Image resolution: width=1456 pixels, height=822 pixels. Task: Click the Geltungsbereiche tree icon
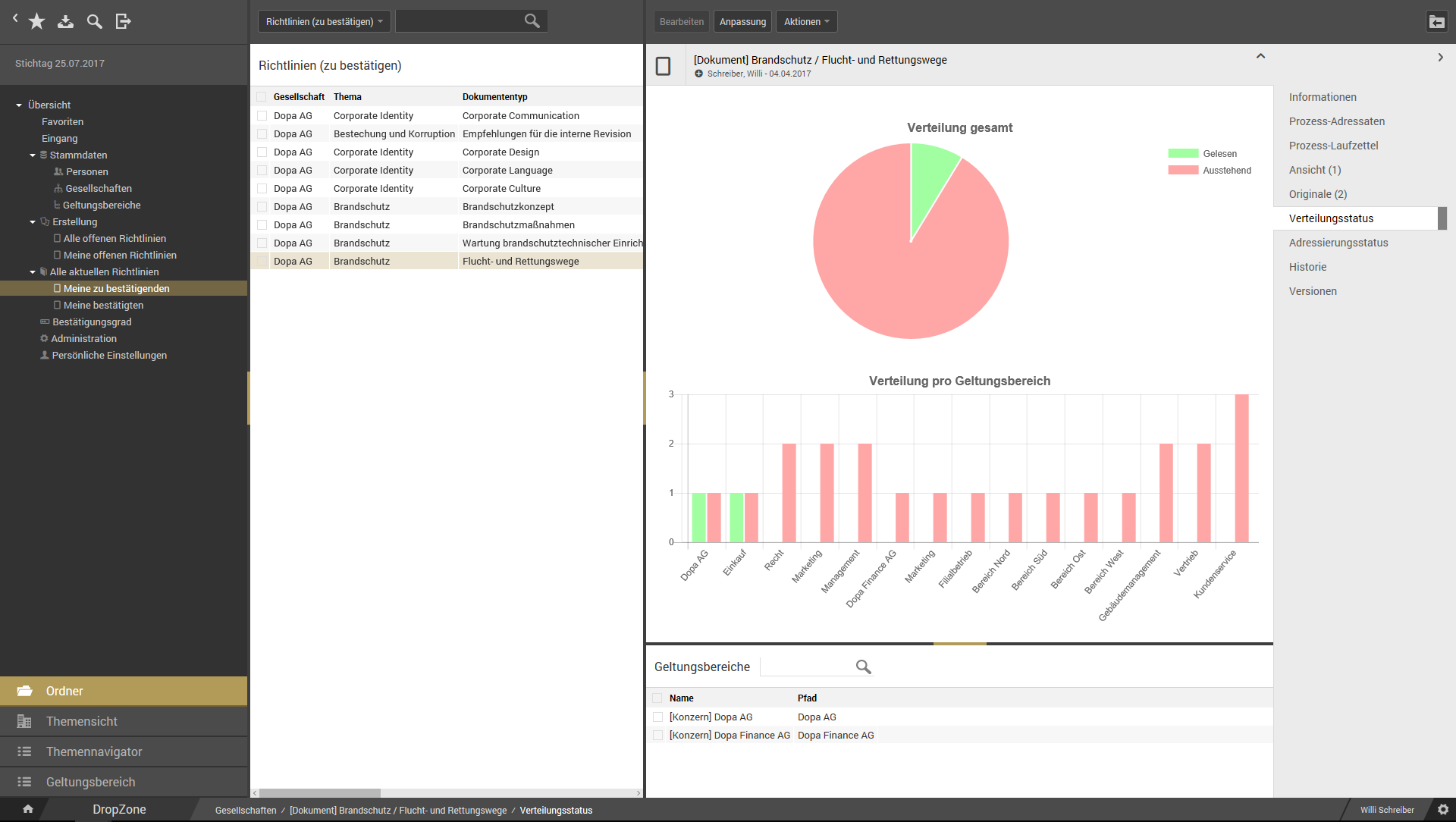coord(57,205)
